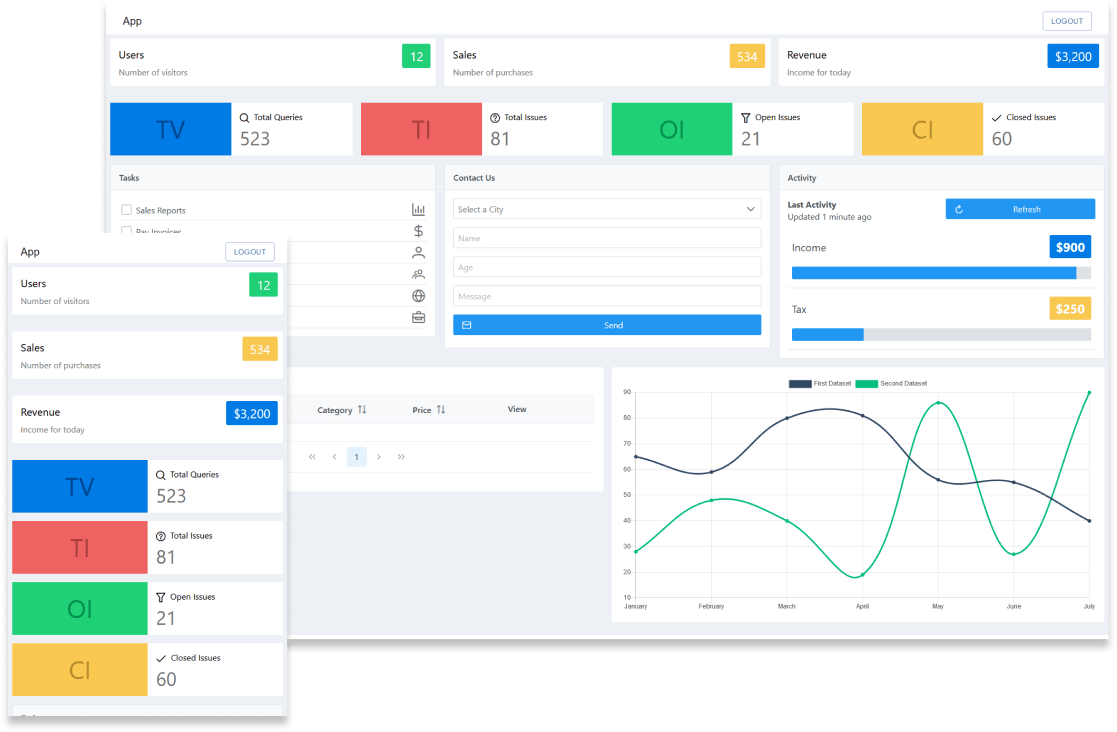1117x732 pixels.
Task: Click the group of users icon in Tasks
Action: pos(418,274)
